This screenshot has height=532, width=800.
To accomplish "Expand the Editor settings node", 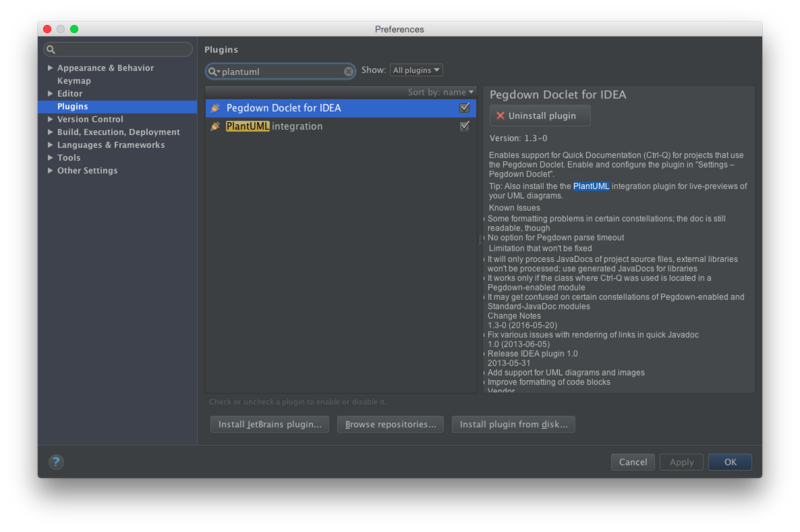I will [50, 93].
